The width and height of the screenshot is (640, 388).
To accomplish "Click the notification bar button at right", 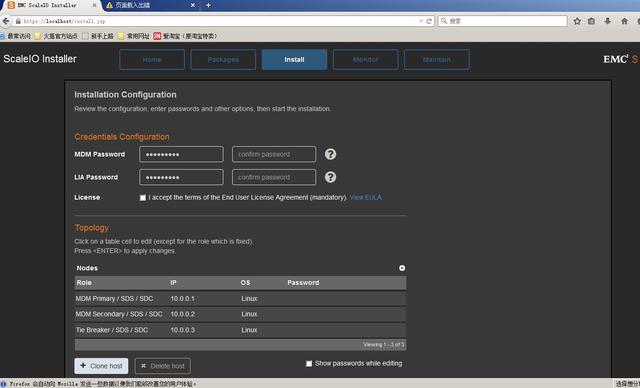I will point(627,384).
